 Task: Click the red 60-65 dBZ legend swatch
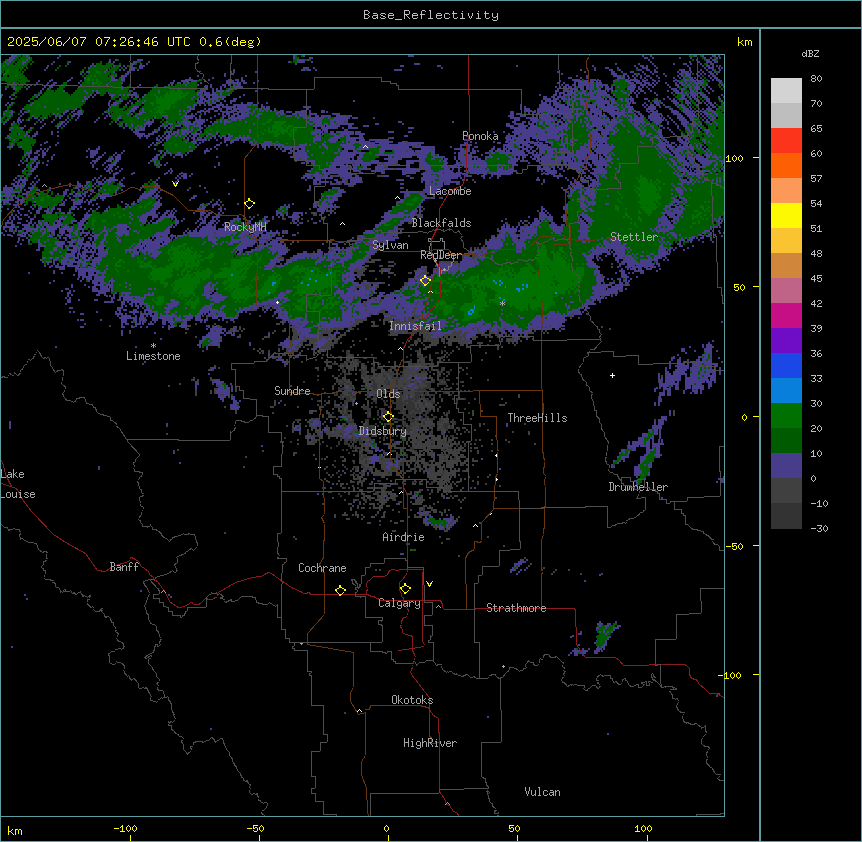(x=786, y=141)
